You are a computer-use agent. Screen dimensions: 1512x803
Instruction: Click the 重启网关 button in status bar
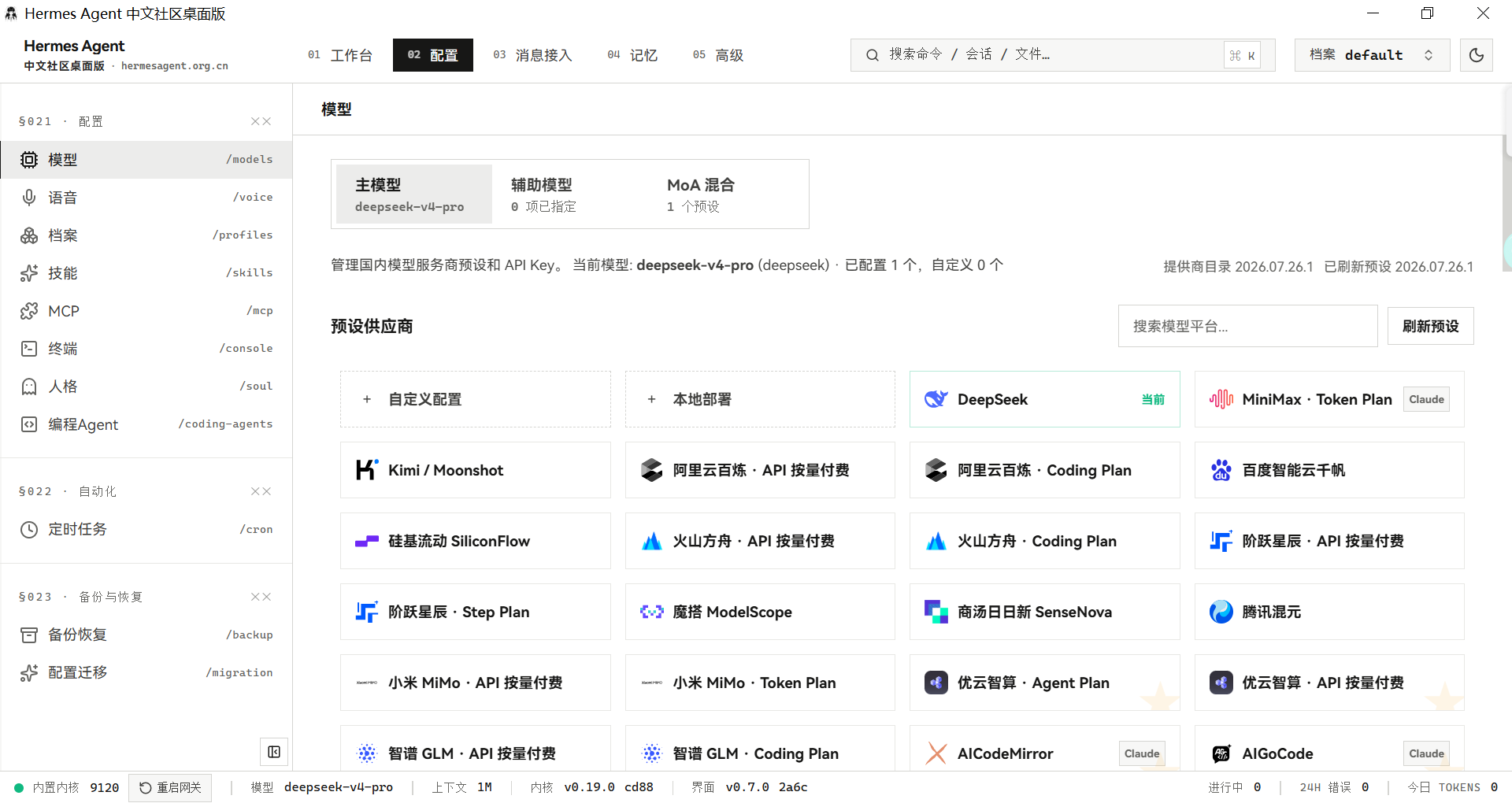tap(170, 787)
